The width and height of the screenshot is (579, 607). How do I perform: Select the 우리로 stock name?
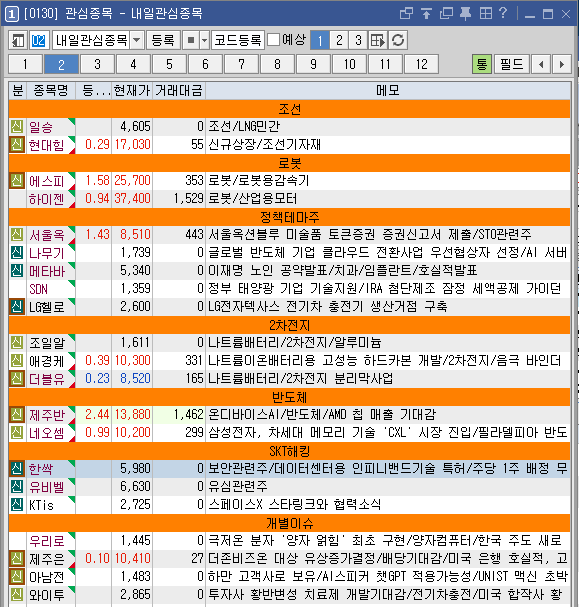46,541
